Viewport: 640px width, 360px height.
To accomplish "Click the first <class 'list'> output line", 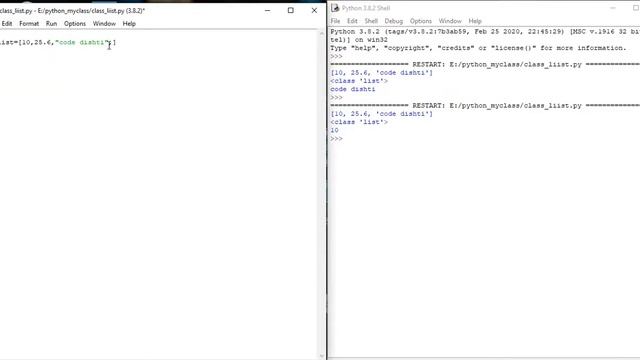I will click(x=359, y=81).
